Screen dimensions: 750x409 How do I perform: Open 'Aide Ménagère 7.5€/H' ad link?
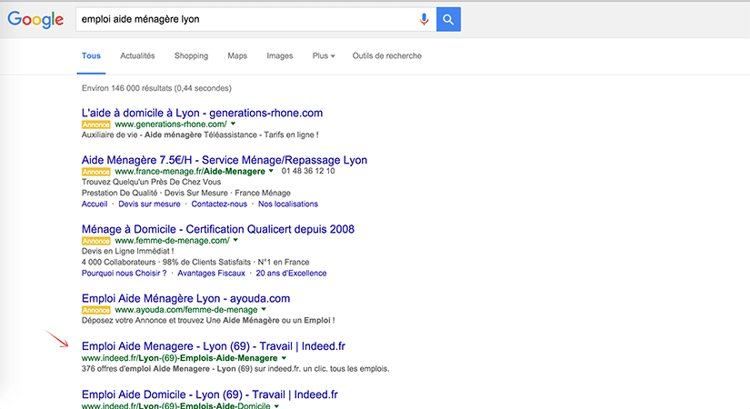pyautogui.click(x=224, y=160)
